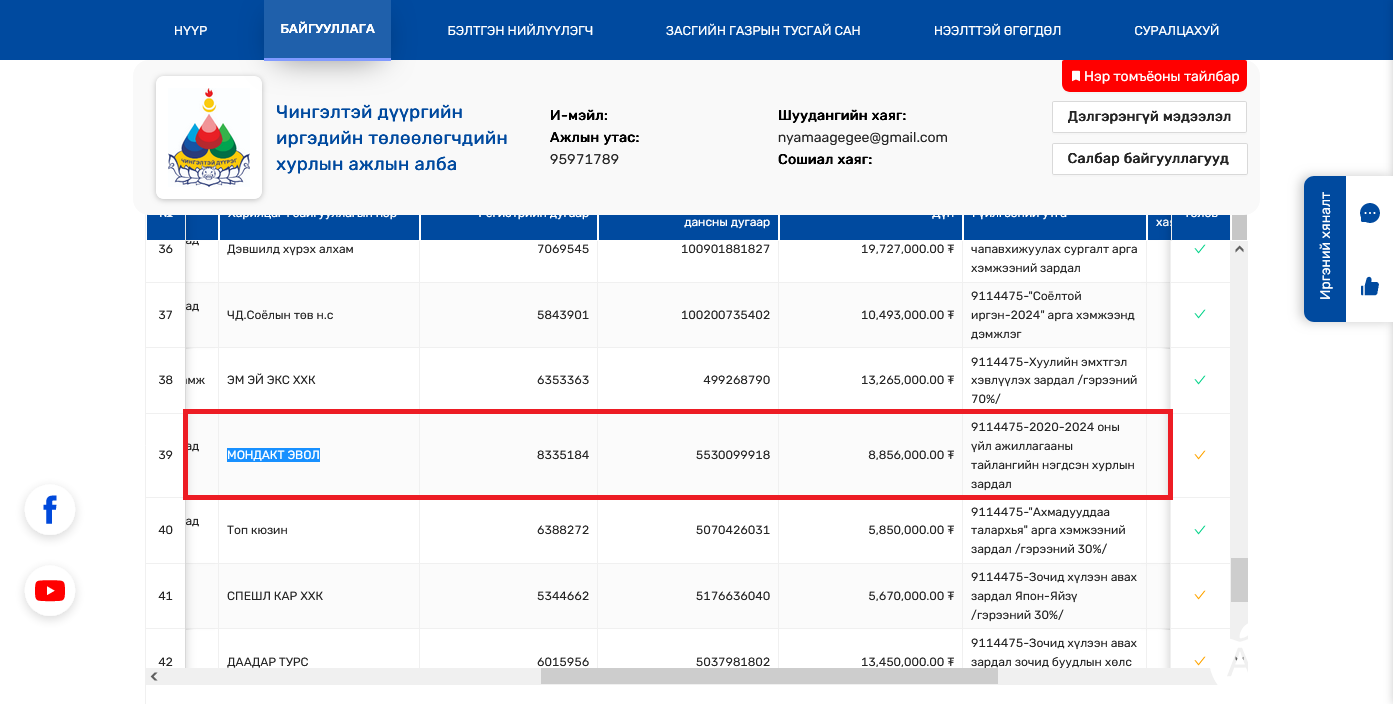
Task: Go to the НҮҮР menu
Action: 190,30
